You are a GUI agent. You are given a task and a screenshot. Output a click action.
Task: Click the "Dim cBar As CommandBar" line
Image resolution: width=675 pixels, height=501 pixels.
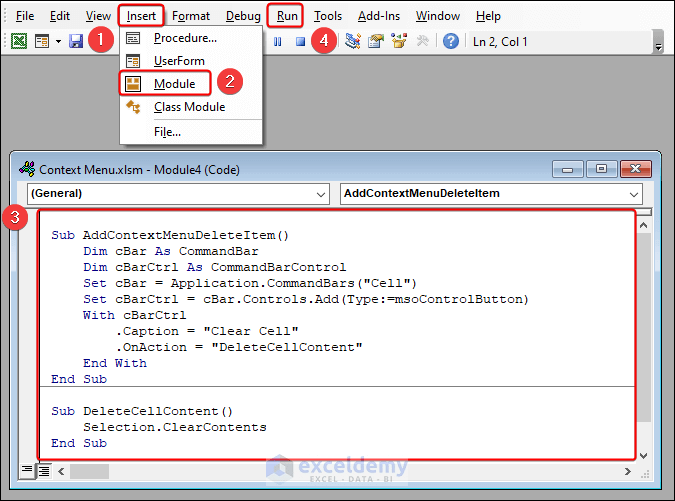click(171, 251)
